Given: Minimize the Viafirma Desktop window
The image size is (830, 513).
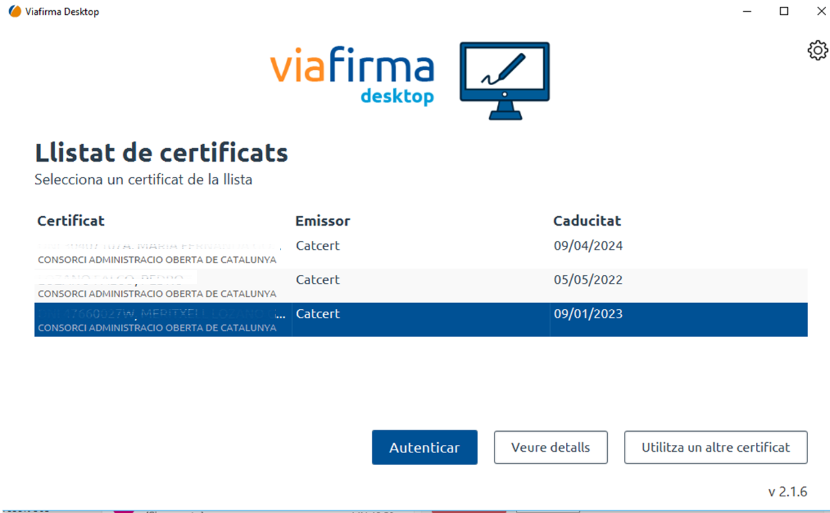Looking at the screenshot, I should [x=747, y=11].
